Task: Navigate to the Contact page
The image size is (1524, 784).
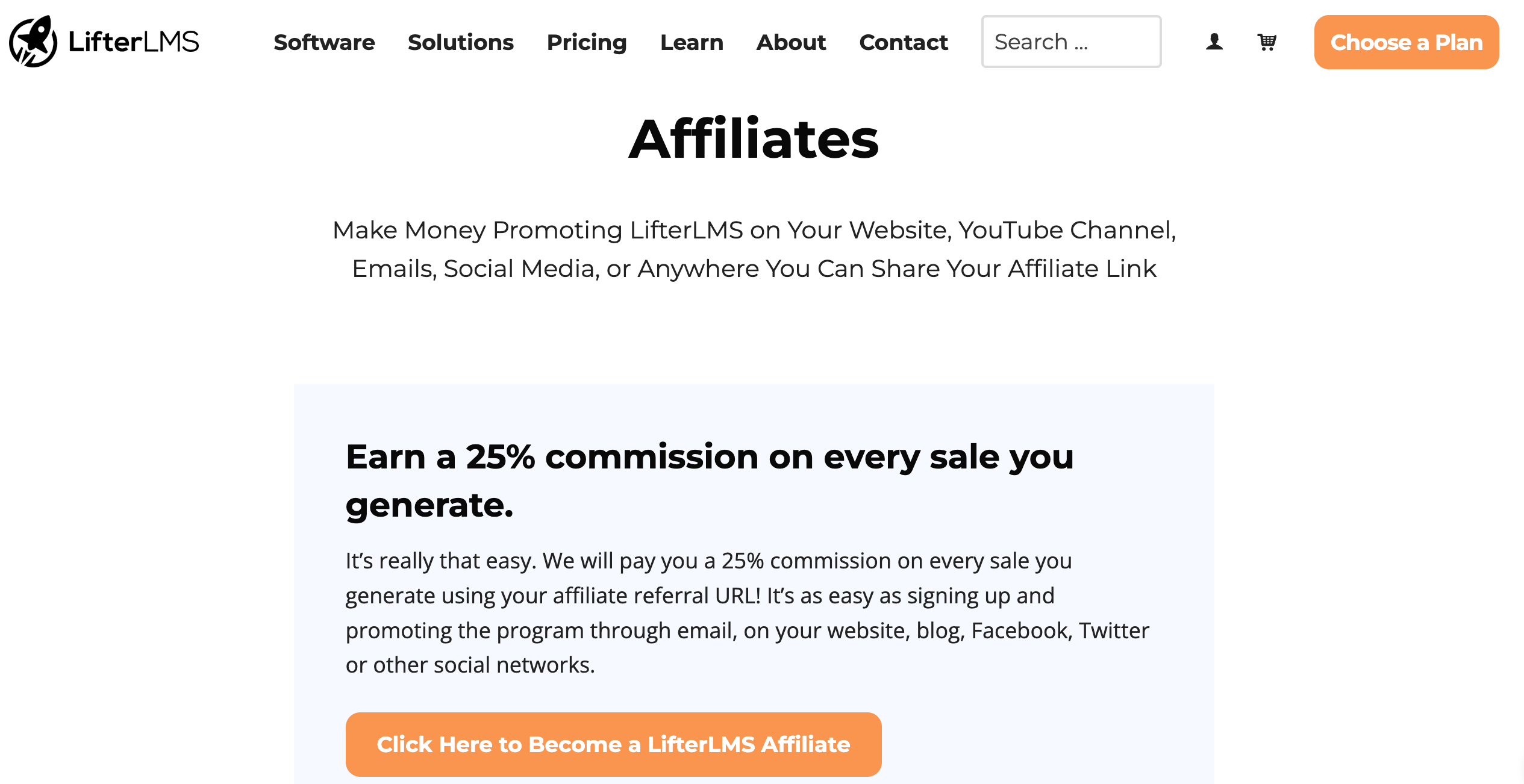Action: click(x=904, y=42)
